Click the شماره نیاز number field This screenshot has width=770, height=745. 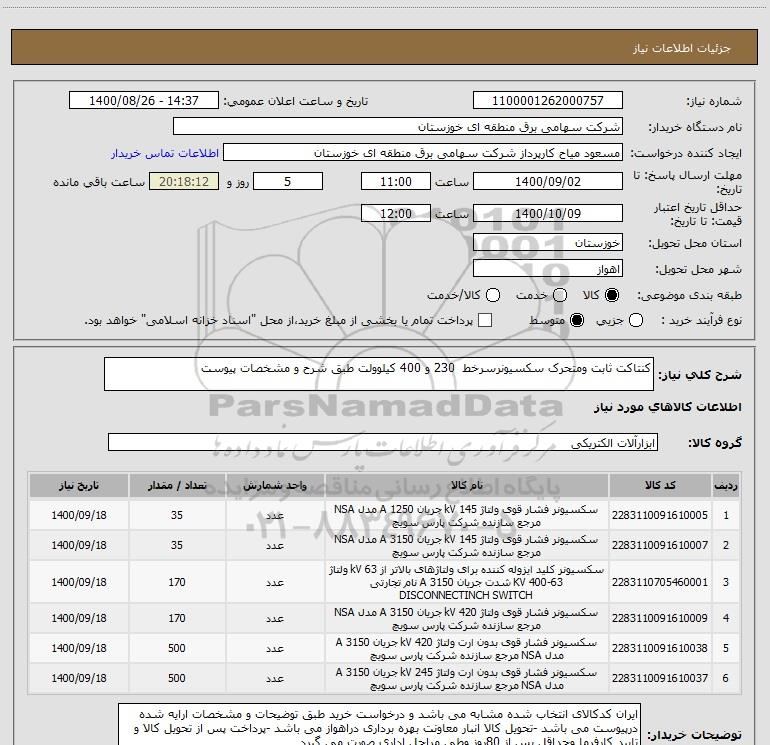pos(547,101)
